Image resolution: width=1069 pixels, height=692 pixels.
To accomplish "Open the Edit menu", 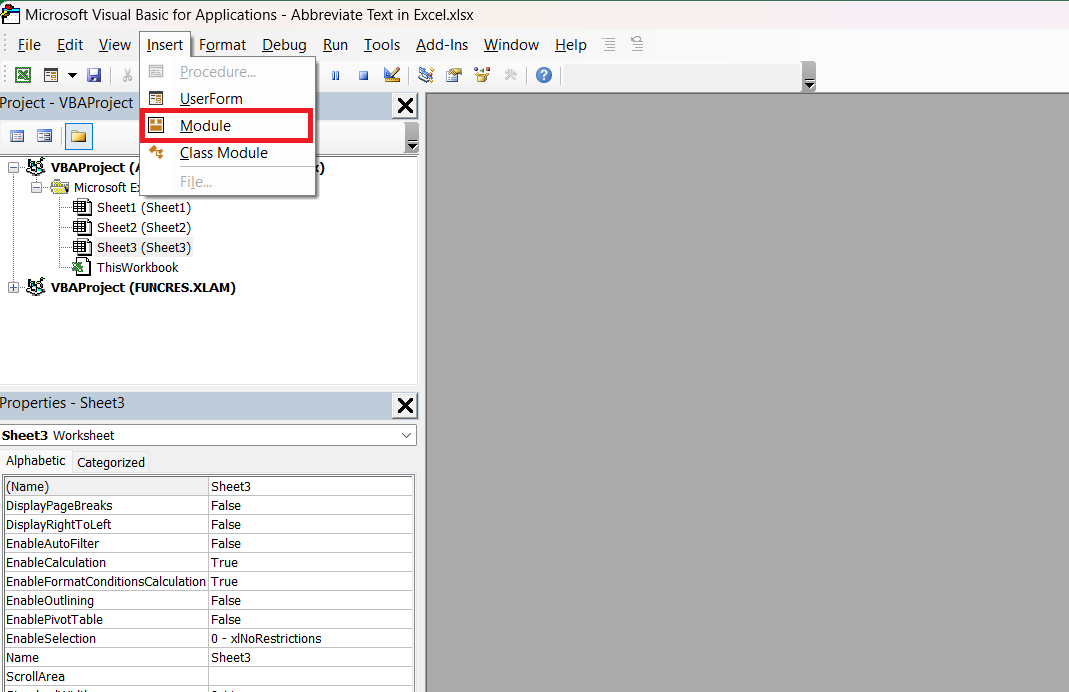I will click(70, 45).
